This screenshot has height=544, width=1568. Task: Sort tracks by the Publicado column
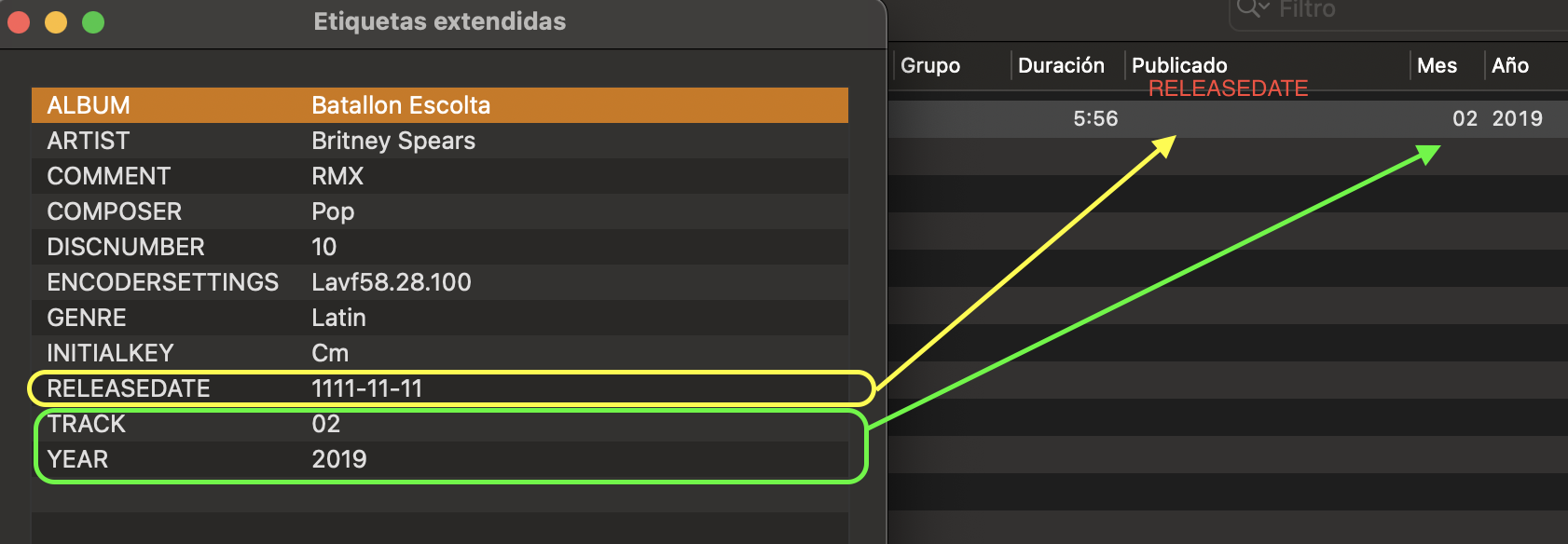tap(1179, 65)
